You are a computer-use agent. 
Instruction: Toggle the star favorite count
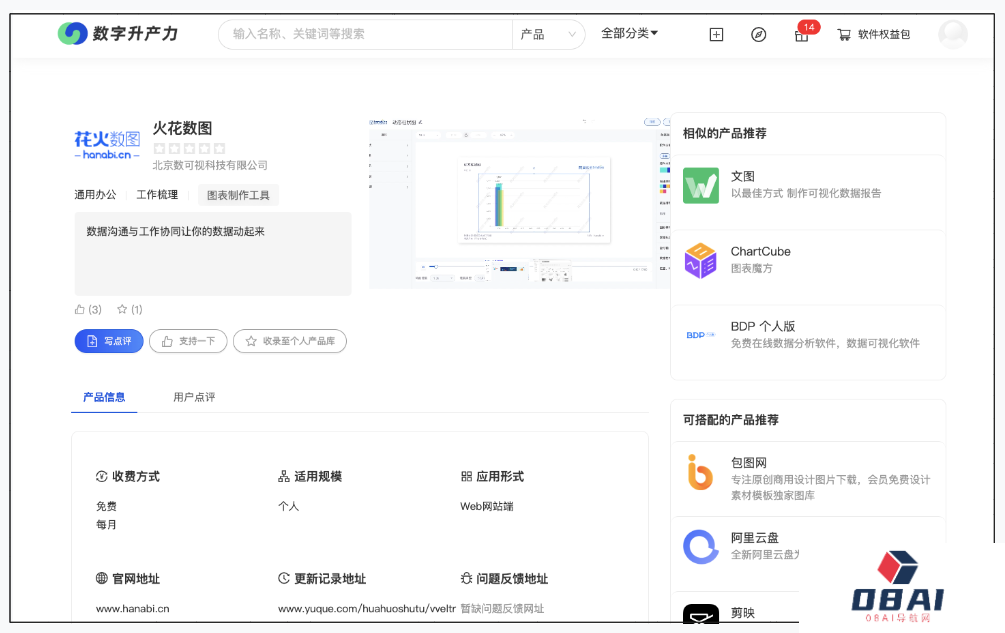click(x=129, y=309)
